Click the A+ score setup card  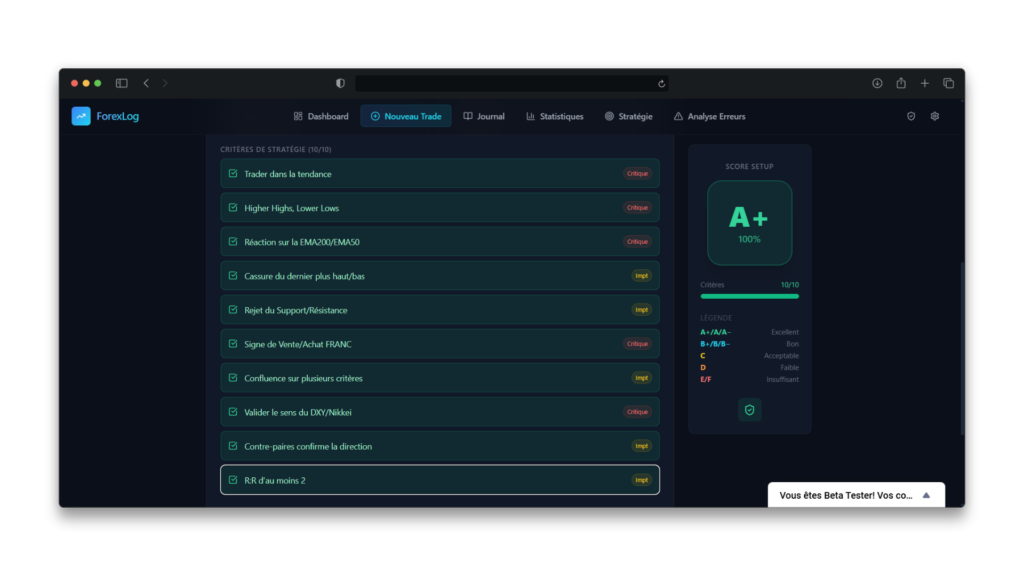click(749, 223)
